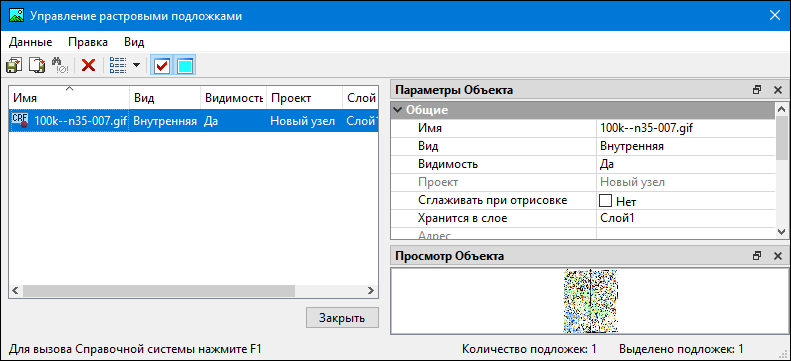This screenshot has width=791, height=361.
Task: Select the Сглаживать при отрисовке property label
Action: 493,200
